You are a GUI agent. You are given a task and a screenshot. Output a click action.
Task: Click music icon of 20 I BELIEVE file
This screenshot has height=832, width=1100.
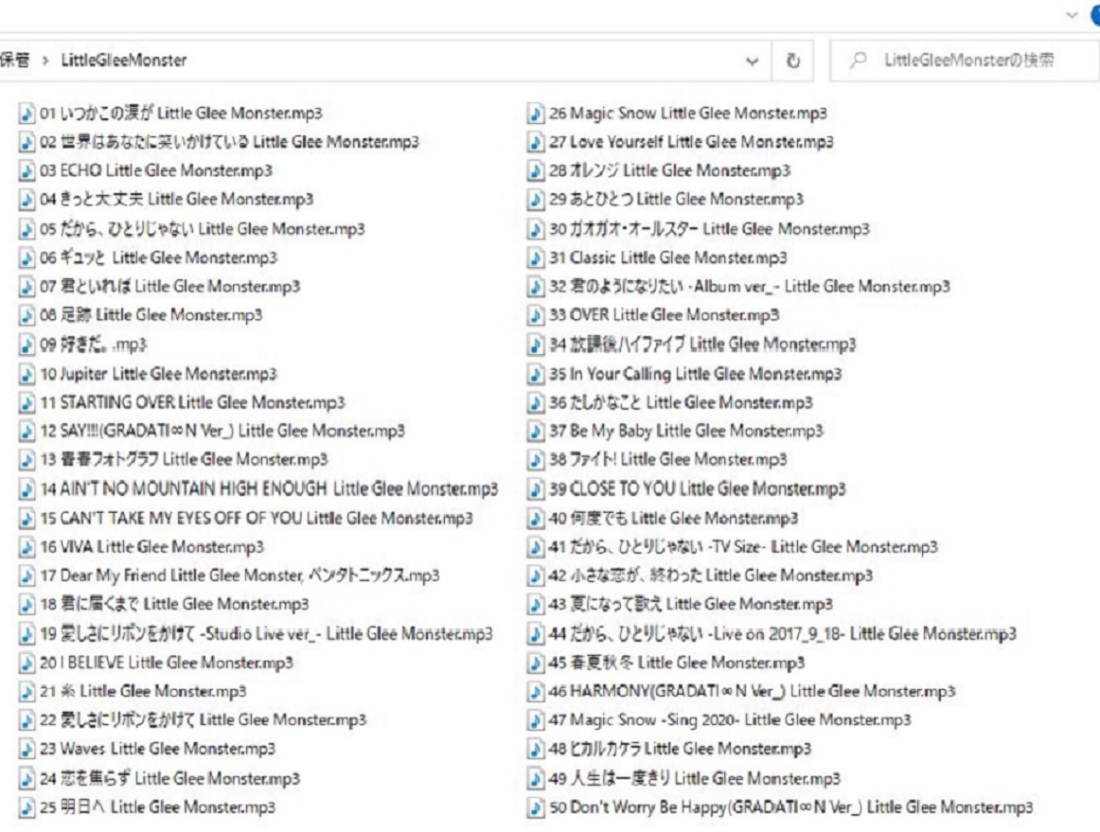tap(27, 663)
